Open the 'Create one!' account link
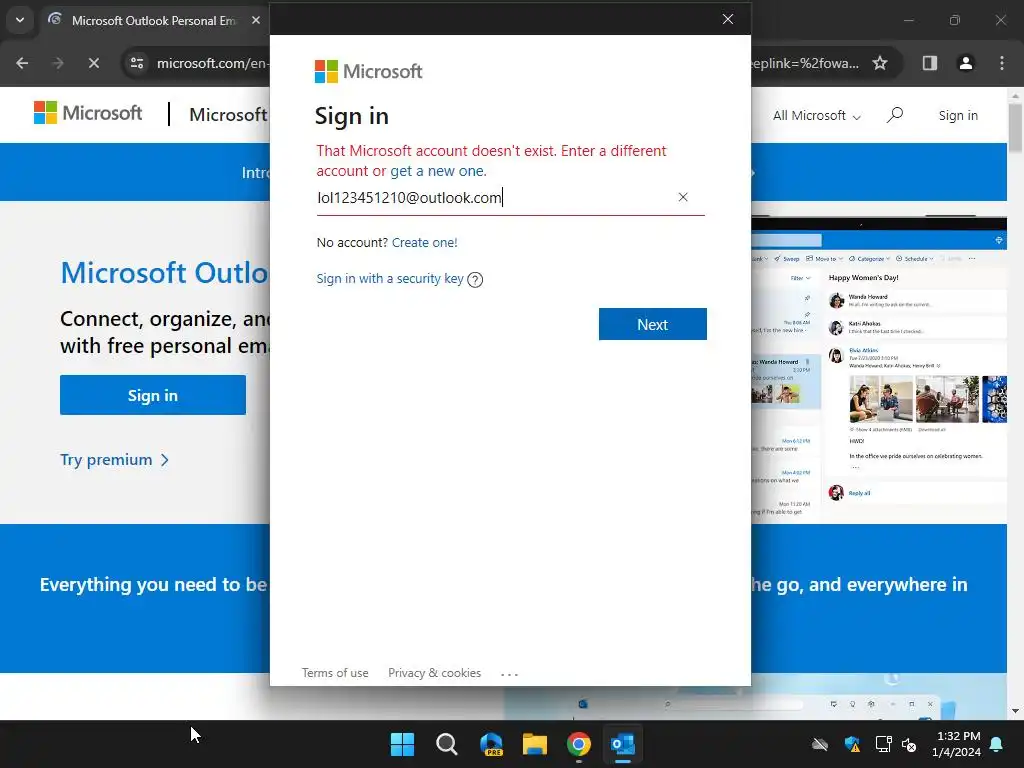1024x768 pixels. click(x=424, y=242)
